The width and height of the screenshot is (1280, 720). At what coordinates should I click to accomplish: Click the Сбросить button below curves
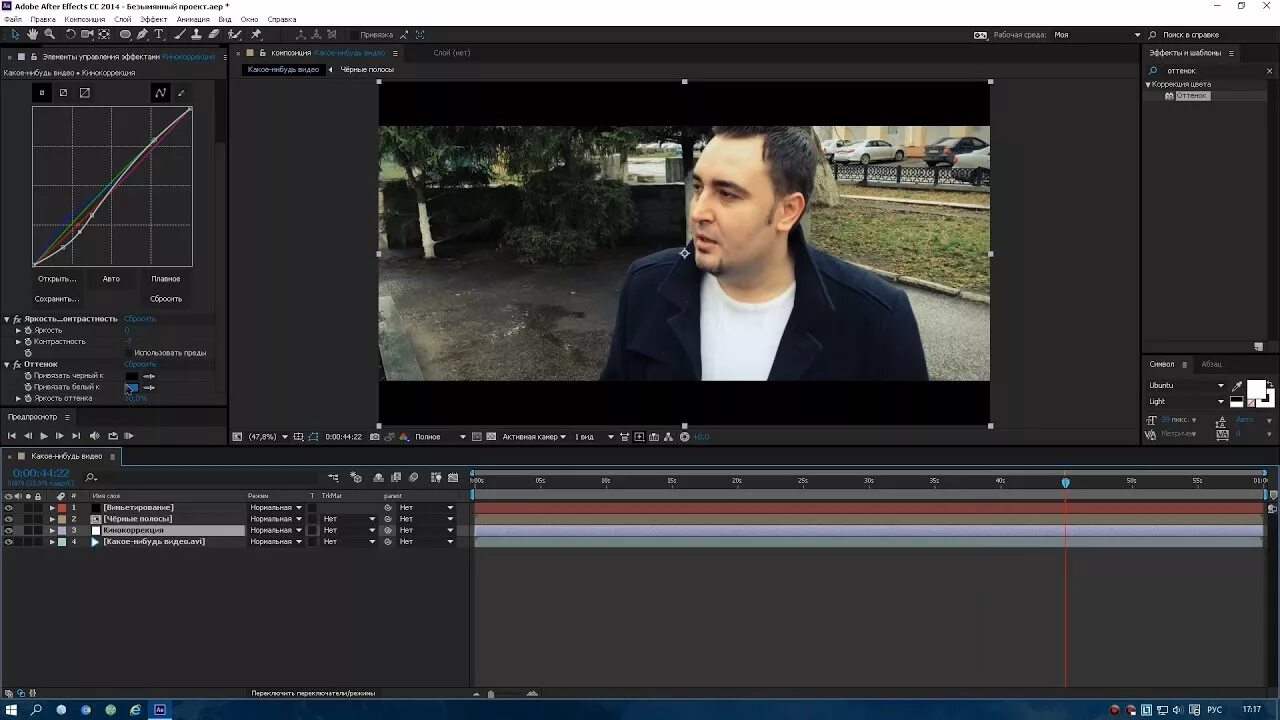(166, 299)
